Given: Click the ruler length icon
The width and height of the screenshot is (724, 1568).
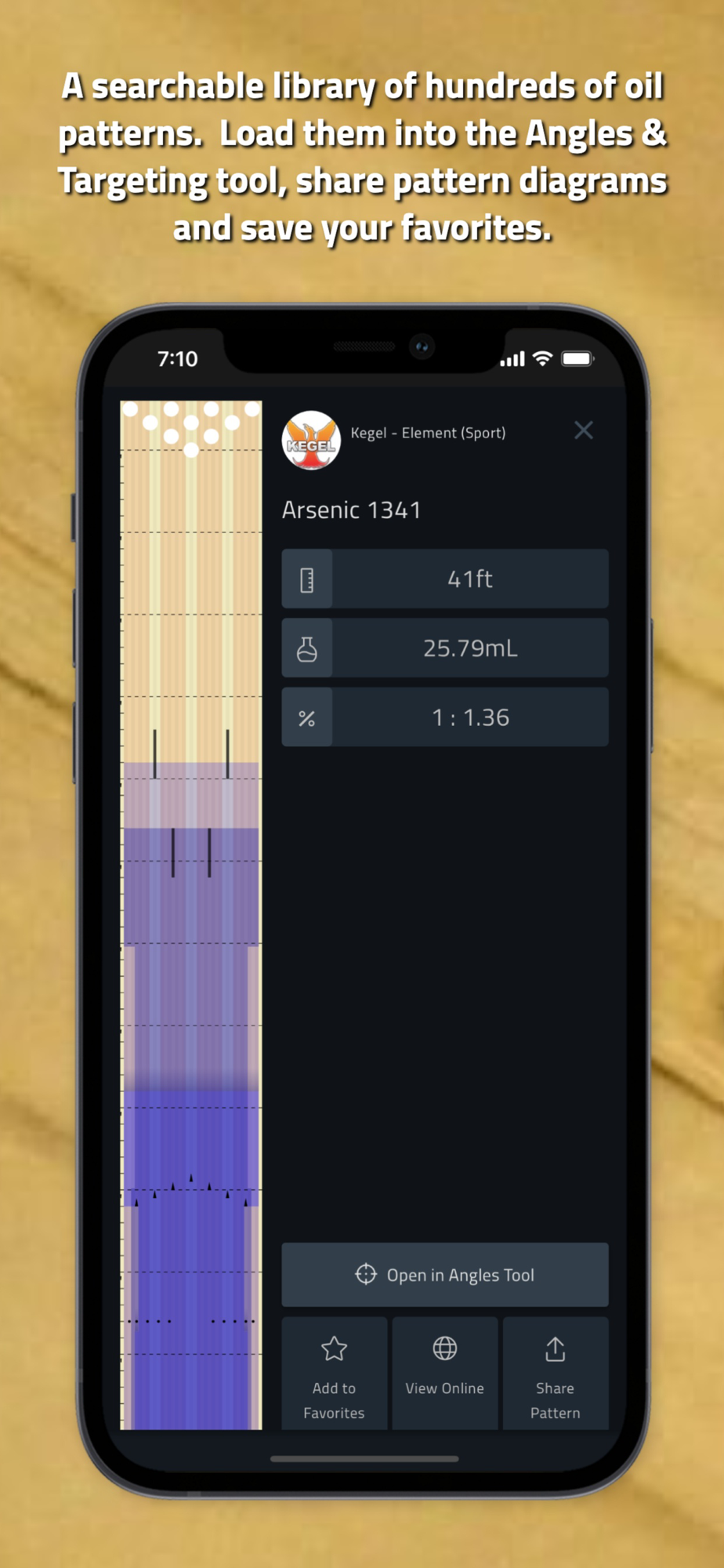Looking at the screenshot, I should point(307,579).
